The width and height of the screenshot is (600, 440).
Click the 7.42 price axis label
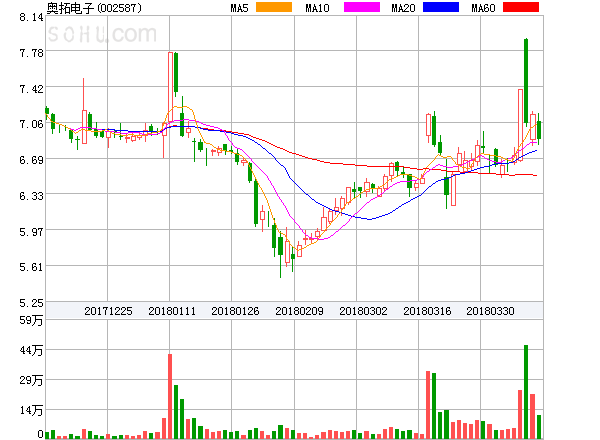coord(31,89)
